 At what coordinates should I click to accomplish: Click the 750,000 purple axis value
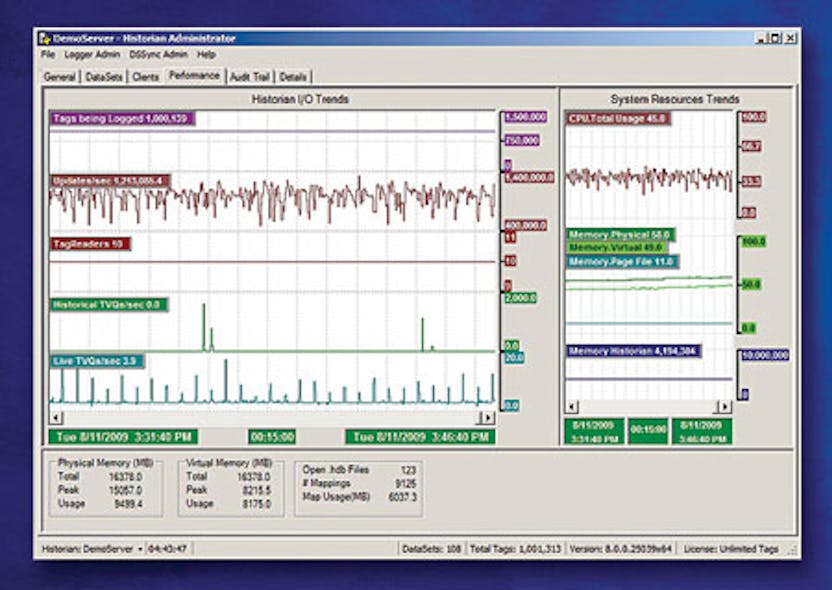coord(522,141)
